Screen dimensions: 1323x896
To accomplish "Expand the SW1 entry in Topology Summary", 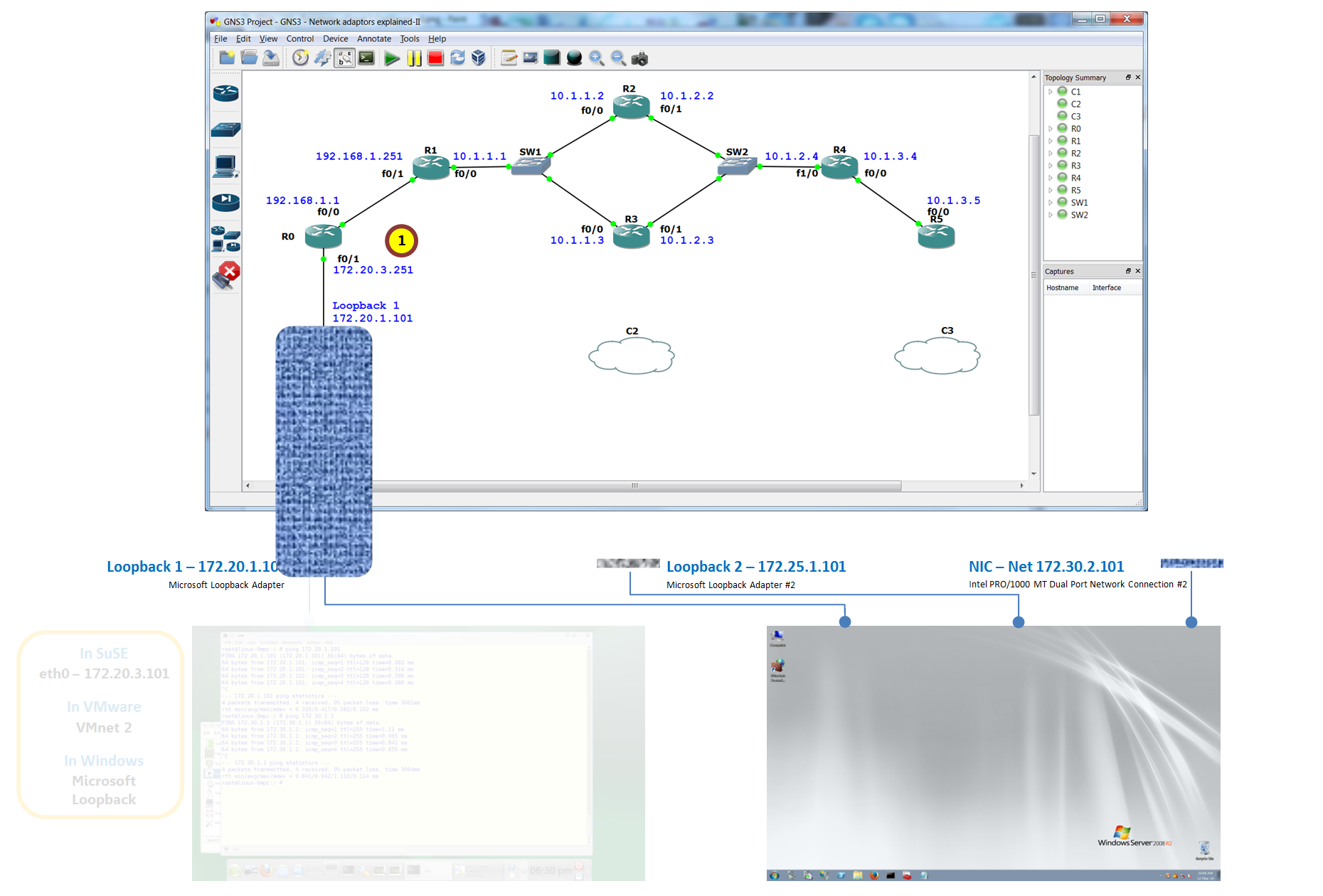I will pyautogui.click(x=1051, y=203).
